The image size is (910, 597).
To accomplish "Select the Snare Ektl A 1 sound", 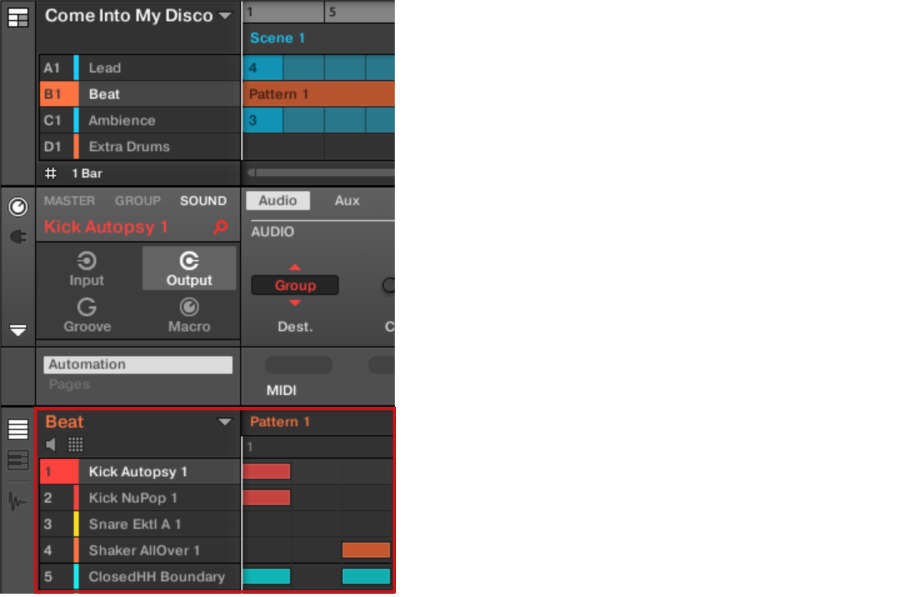I will [135, 524].
